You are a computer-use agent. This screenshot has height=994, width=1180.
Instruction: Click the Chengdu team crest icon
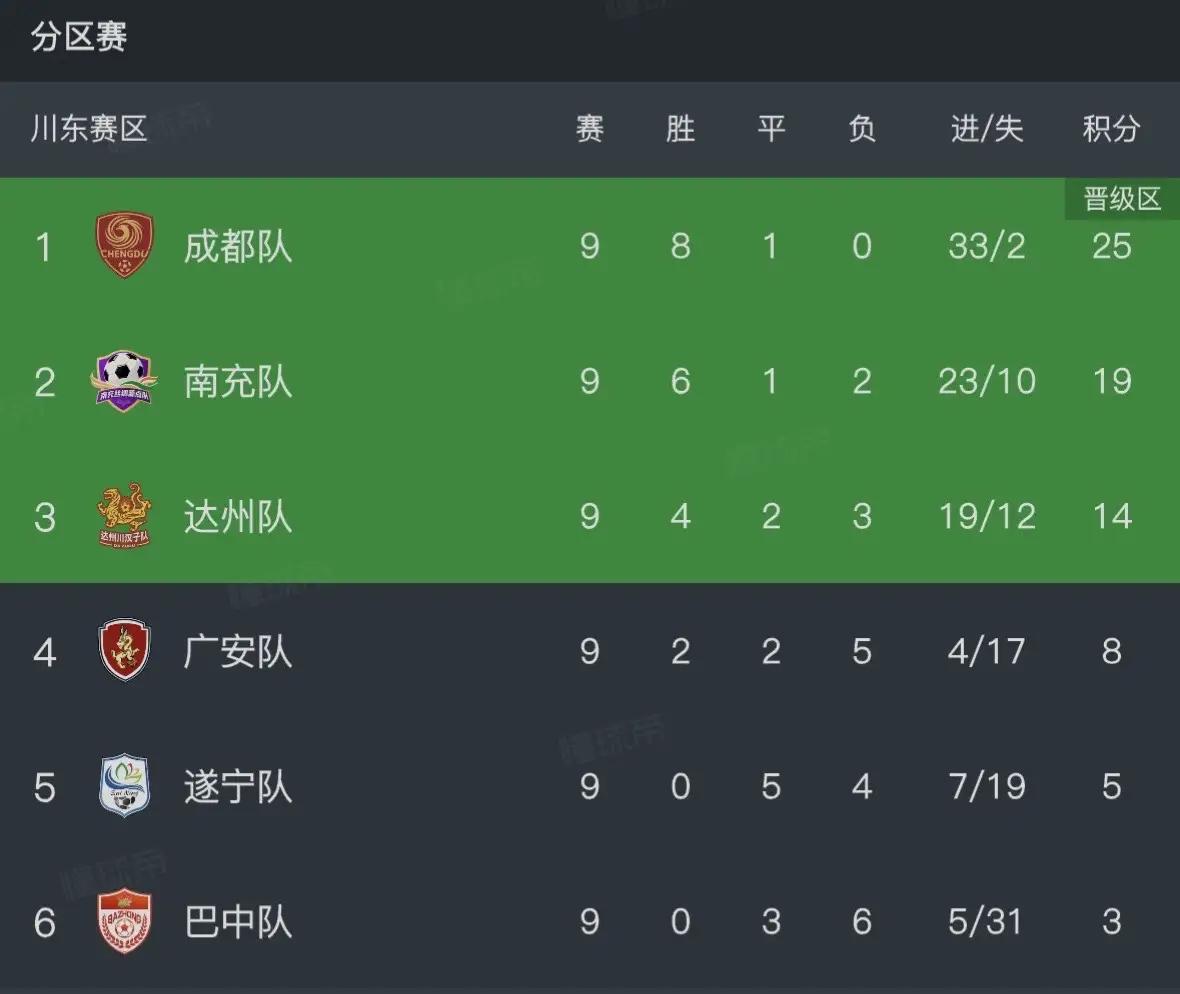[x=124, y=246]
